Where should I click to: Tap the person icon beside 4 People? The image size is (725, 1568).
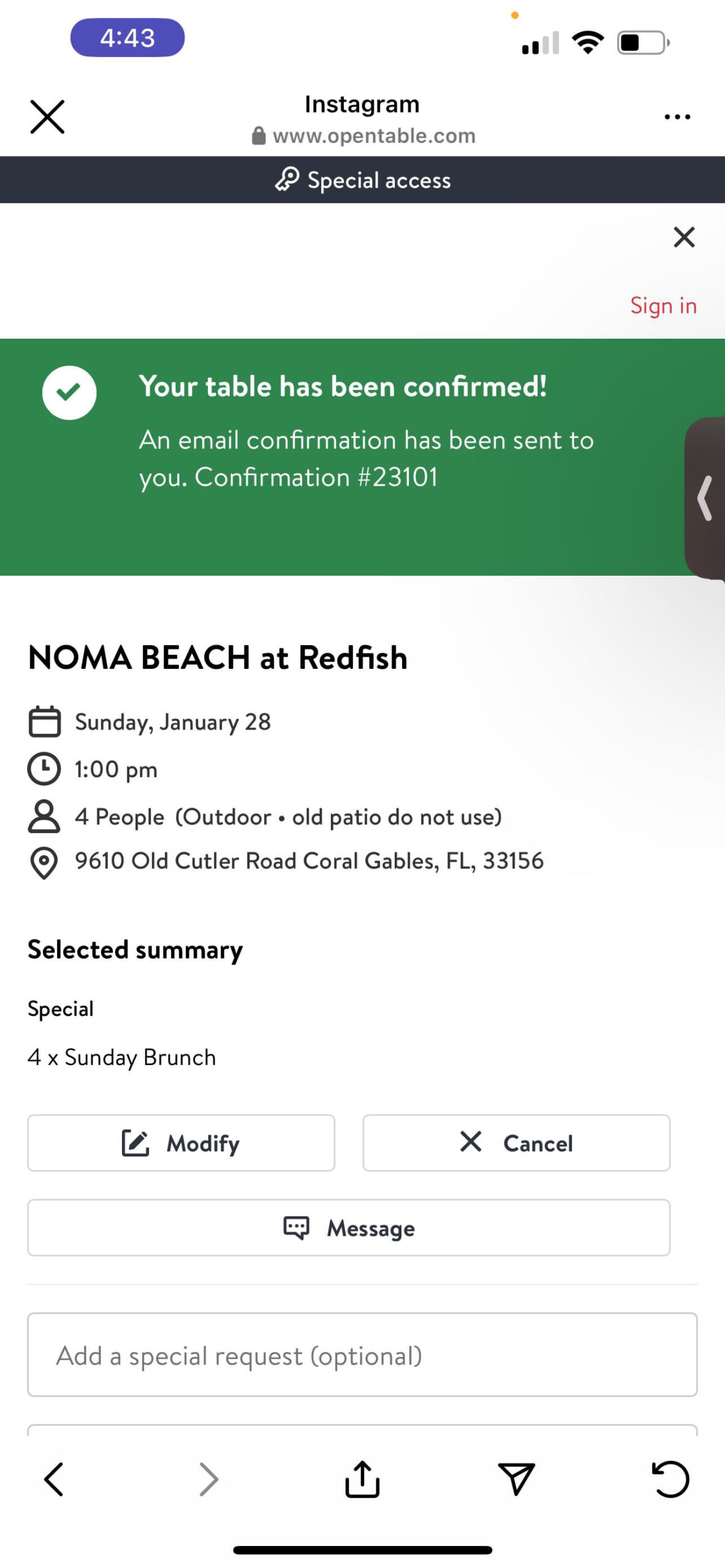click(x=44, y=816)
